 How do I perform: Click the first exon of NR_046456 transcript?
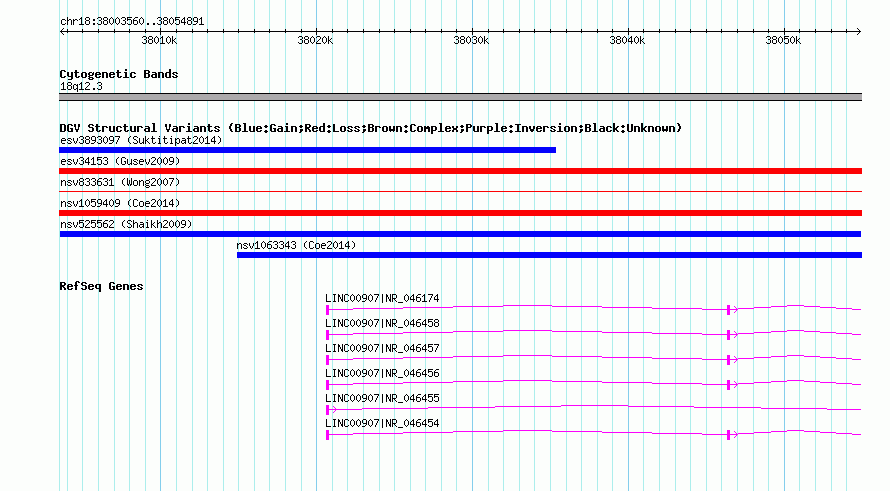328,384
